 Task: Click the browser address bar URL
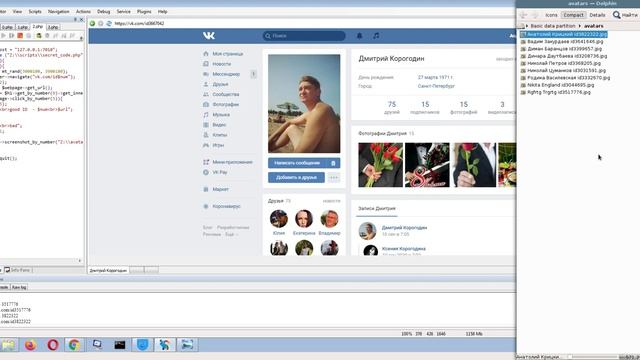(139, 24)
